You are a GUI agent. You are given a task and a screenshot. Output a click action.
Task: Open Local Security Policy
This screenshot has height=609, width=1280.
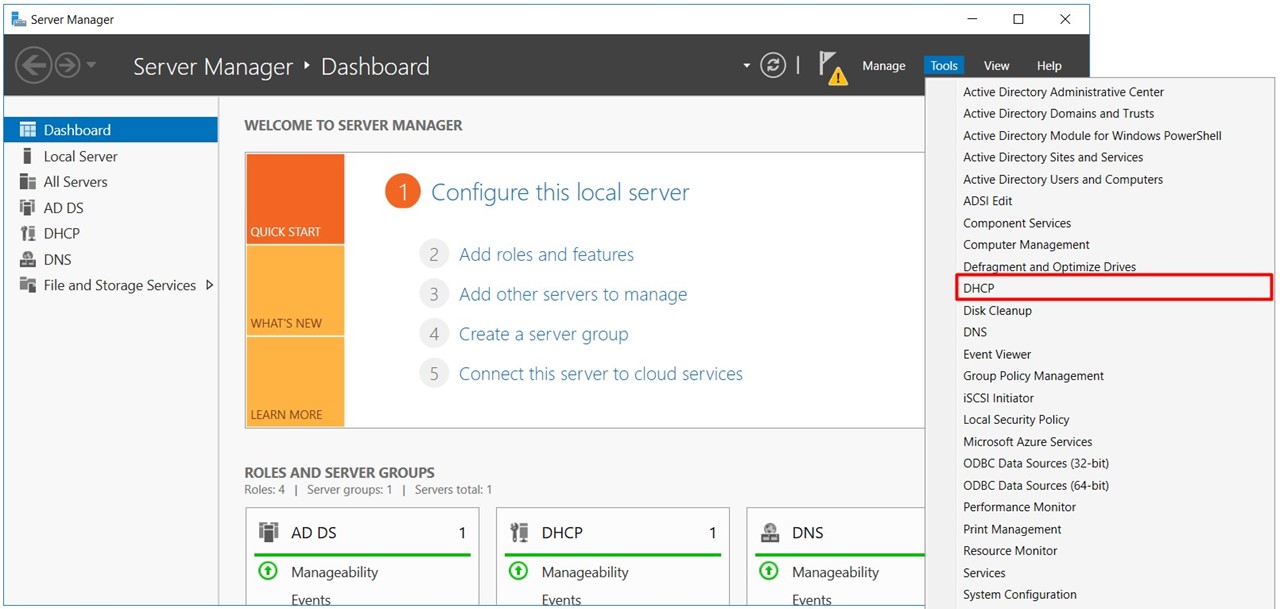tap(1016, 420)
